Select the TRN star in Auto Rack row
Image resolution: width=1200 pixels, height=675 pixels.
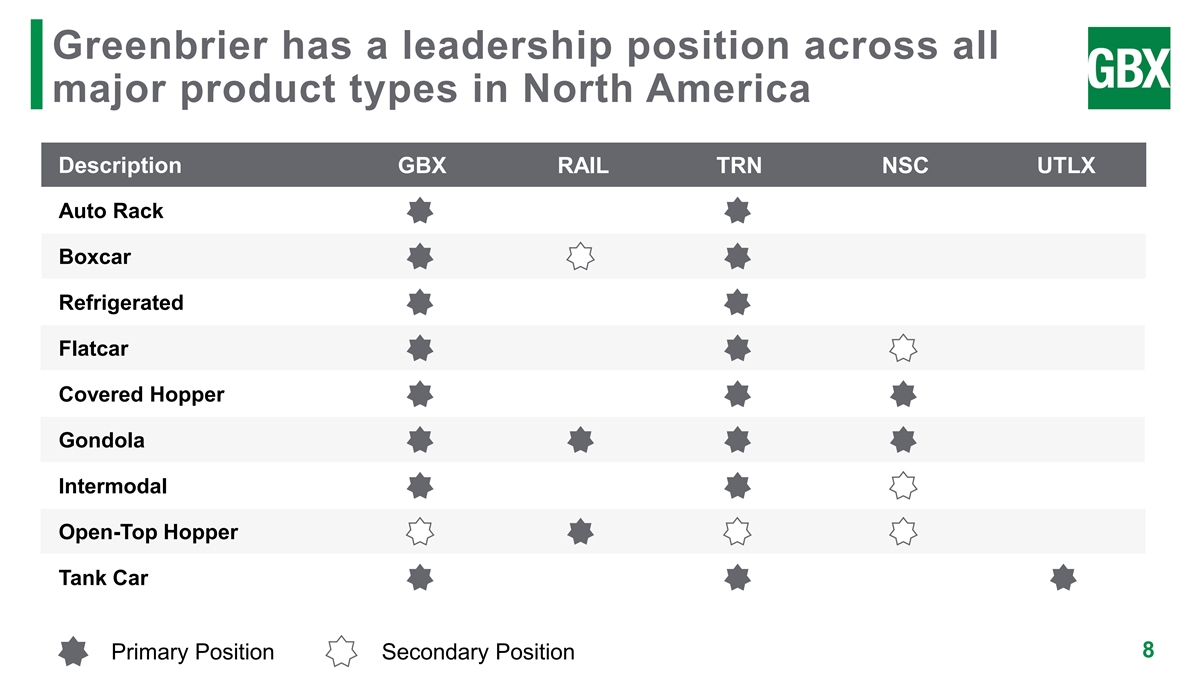(x=737, y=211)
